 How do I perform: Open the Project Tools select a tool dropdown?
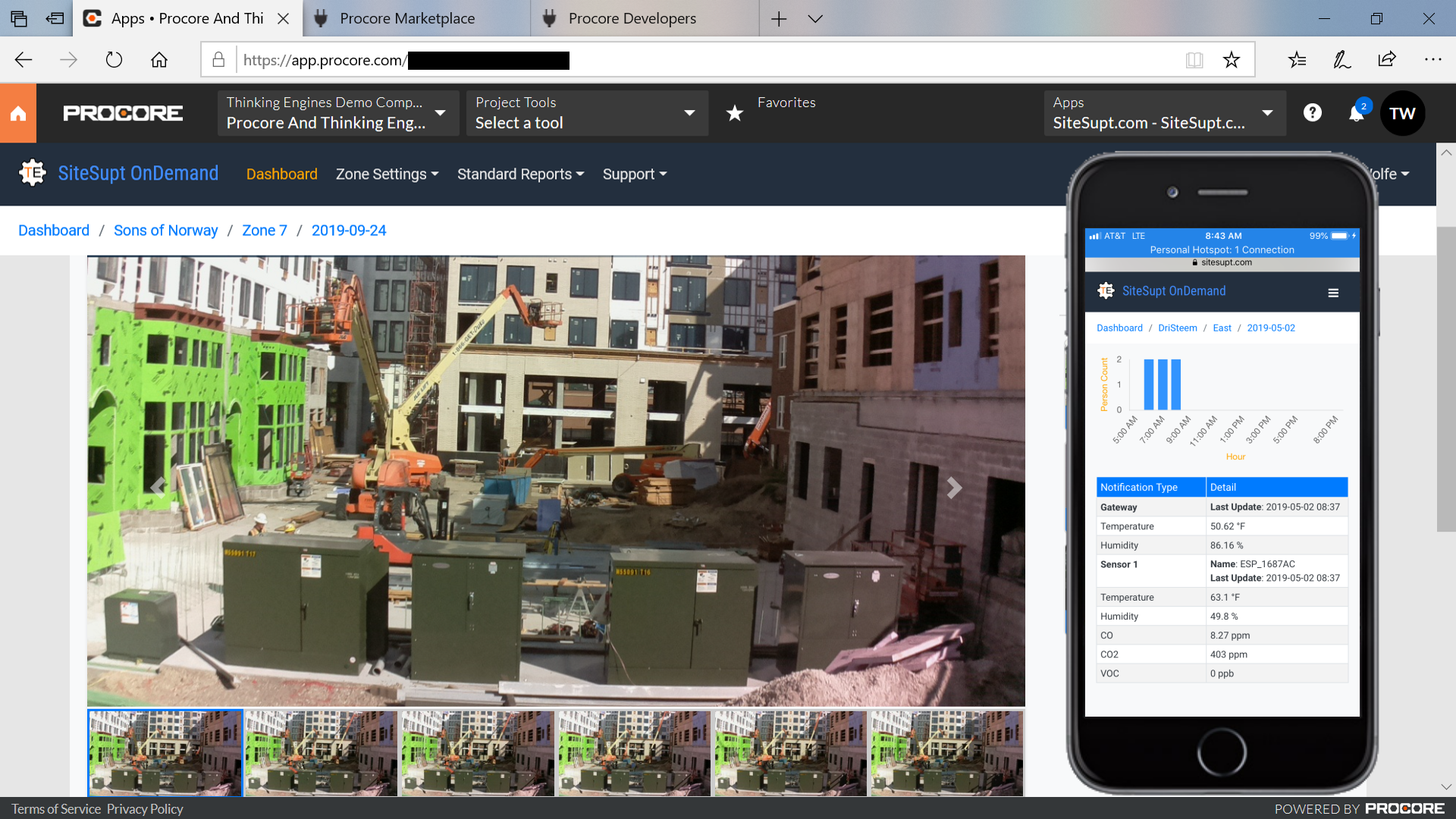tap(587, 113)
